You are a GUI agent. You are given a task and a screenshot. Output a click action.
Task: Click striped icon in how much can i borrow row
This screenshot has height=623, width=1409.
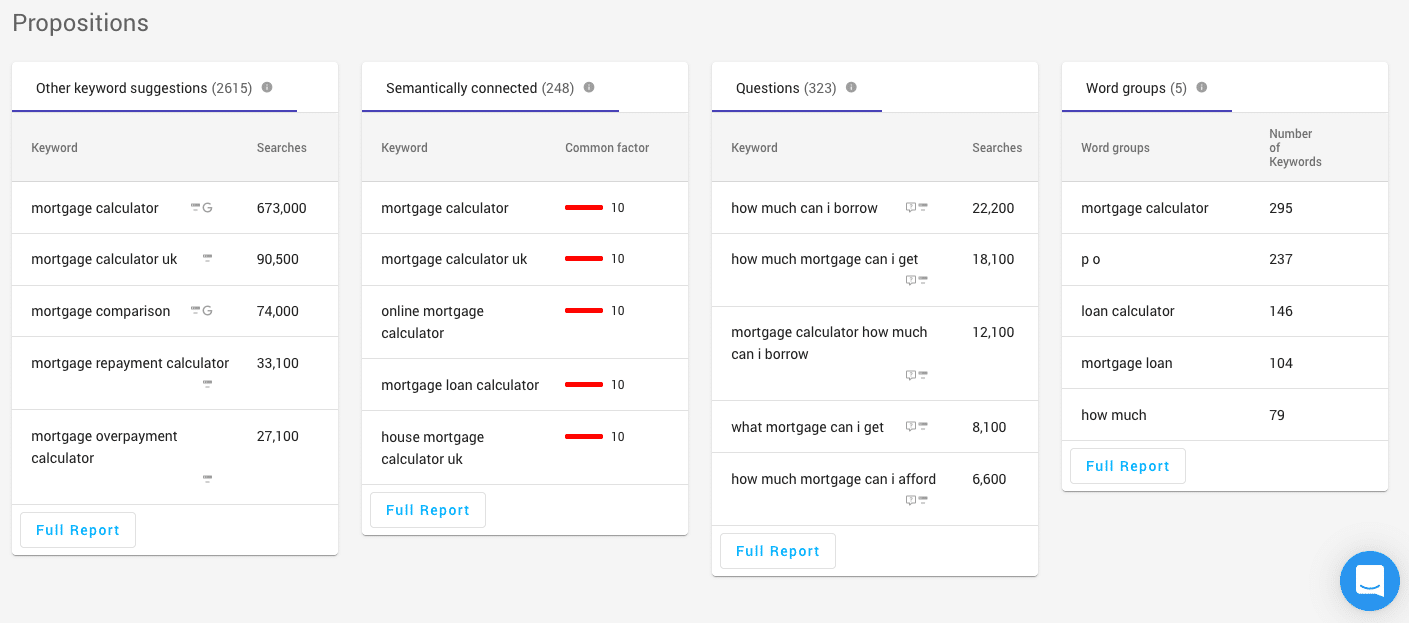pyautogui.click(x=923, y=208)
